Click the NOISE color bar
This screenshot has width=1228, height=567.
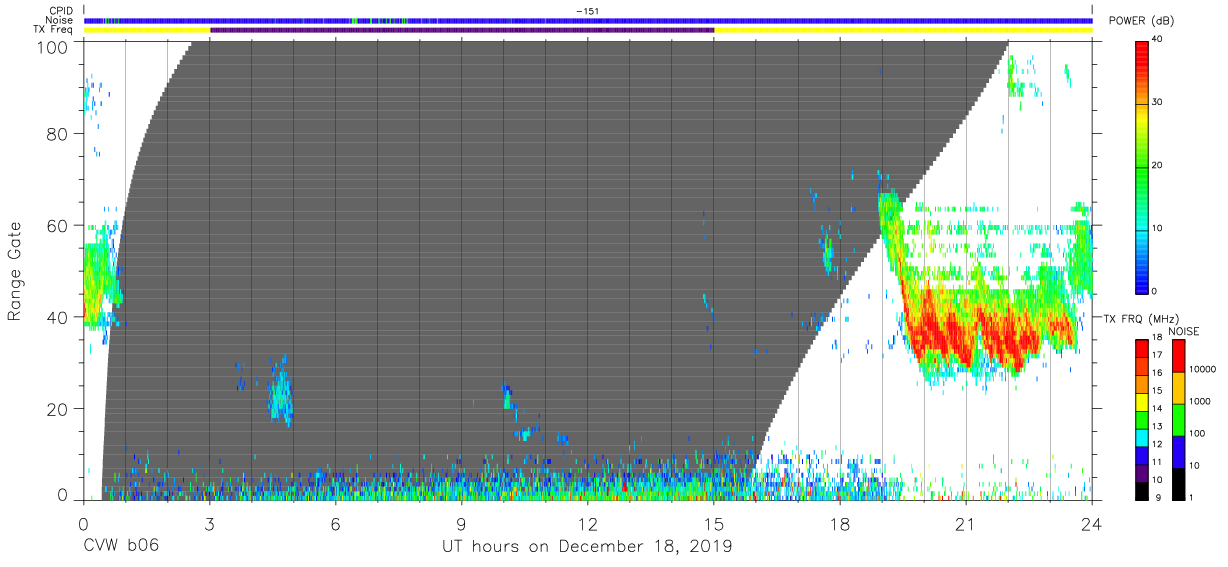(1179, 419)
